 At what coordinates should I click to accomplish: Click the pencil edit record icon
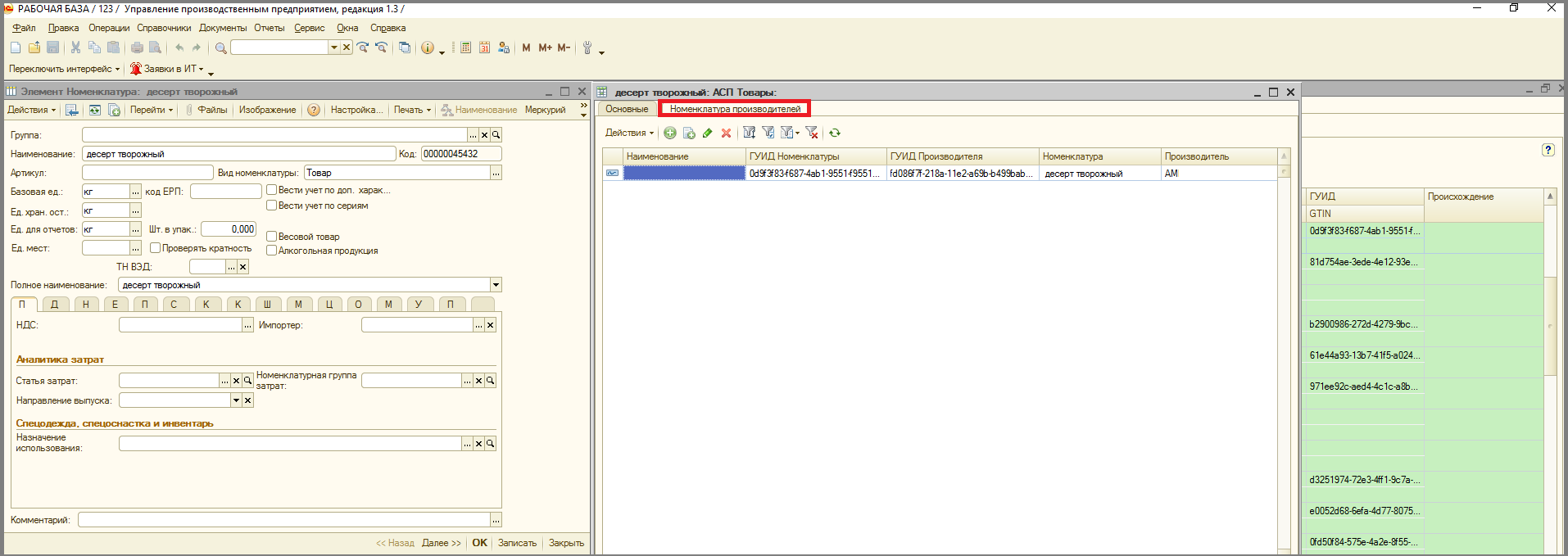[x=708, y=133]
